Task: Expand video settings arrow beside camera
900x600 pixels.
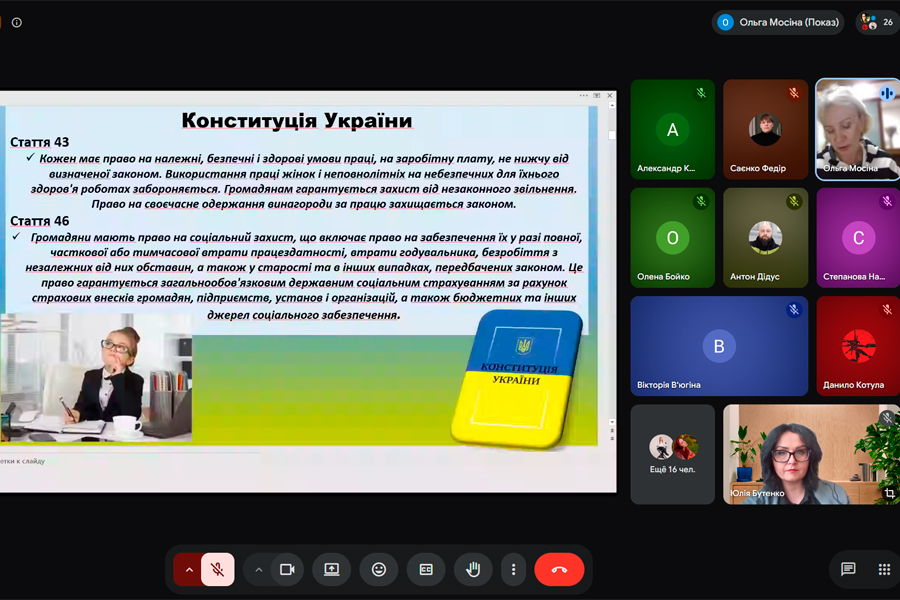Action: 258,570
